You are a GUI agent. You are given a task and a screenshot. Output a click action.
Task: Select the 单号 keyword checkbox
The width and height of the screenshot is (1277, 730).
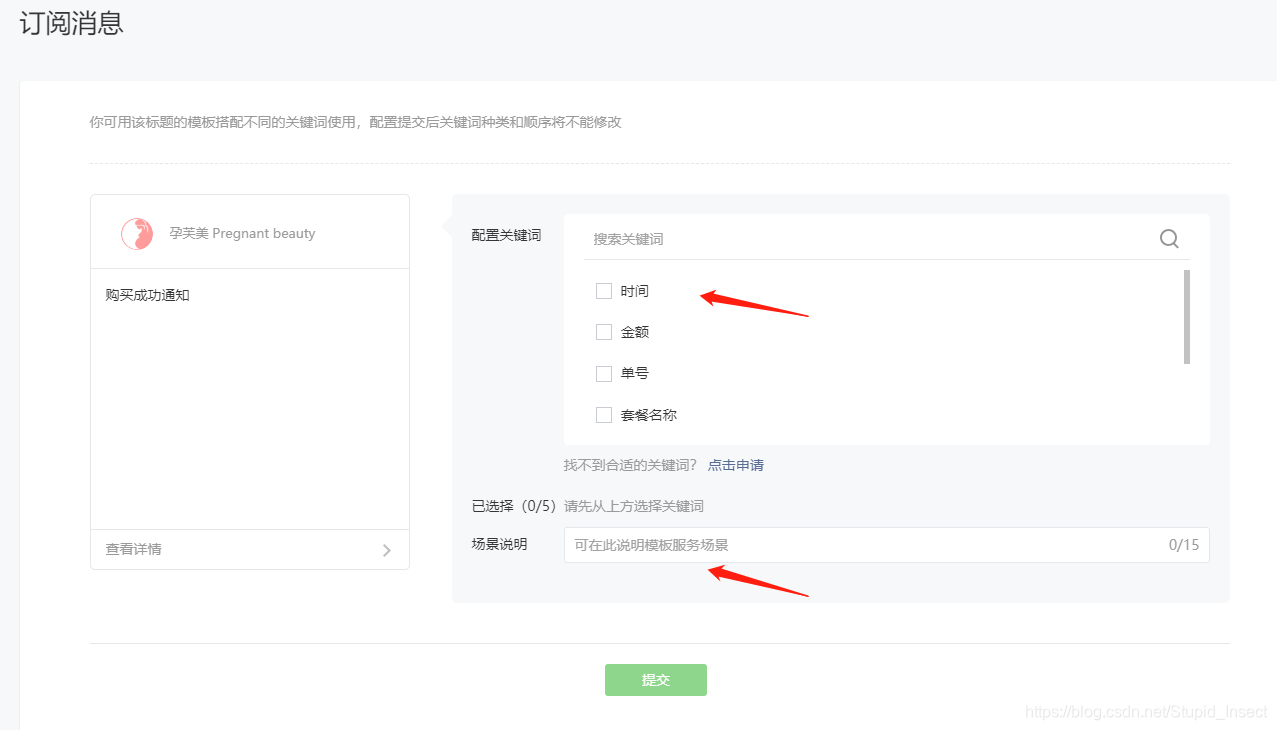604,372
